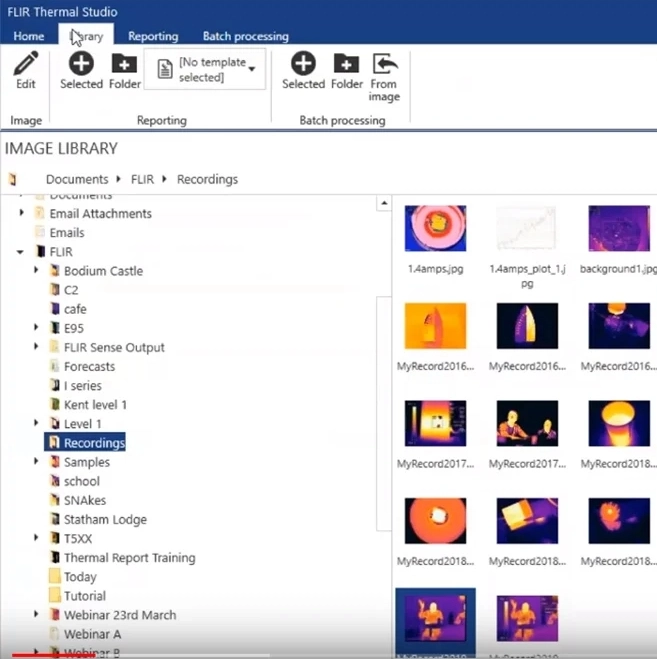Open the Batch processing tab
657x659 pixels.
click(x=245, y=37)
